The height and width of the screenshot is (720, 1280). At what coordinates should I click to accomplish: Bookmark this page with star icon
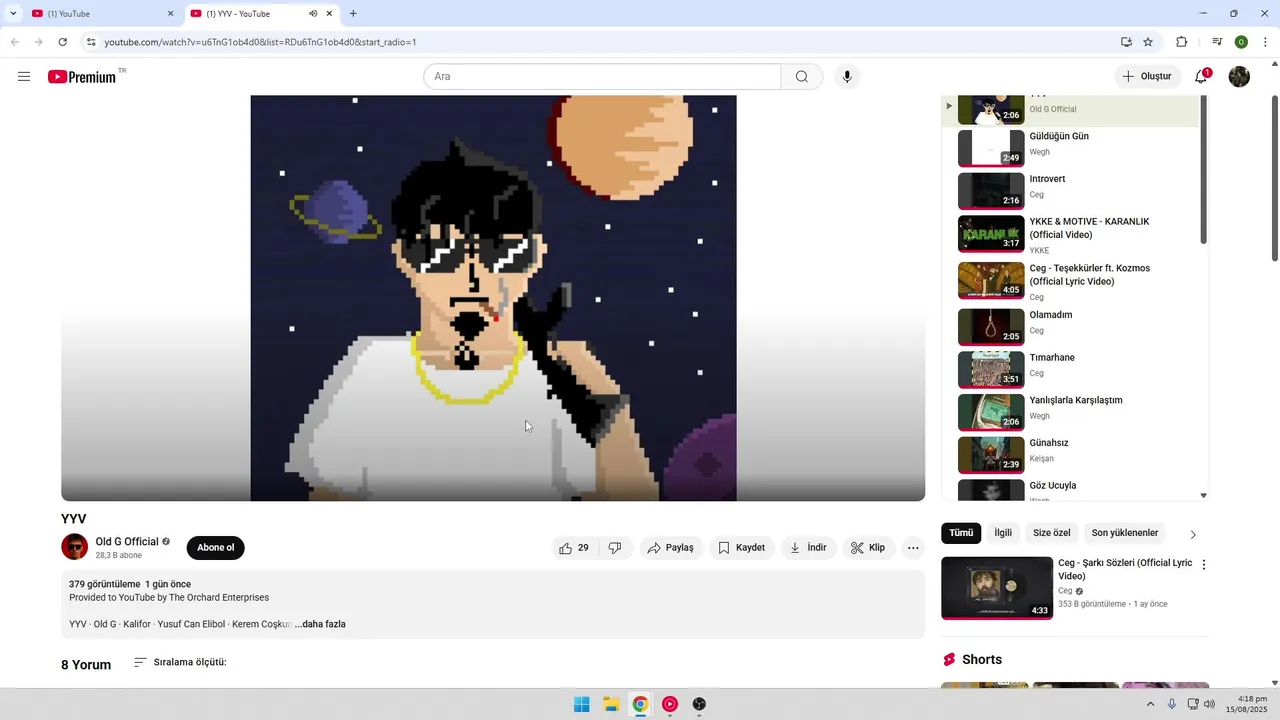tap(1148, 42)
